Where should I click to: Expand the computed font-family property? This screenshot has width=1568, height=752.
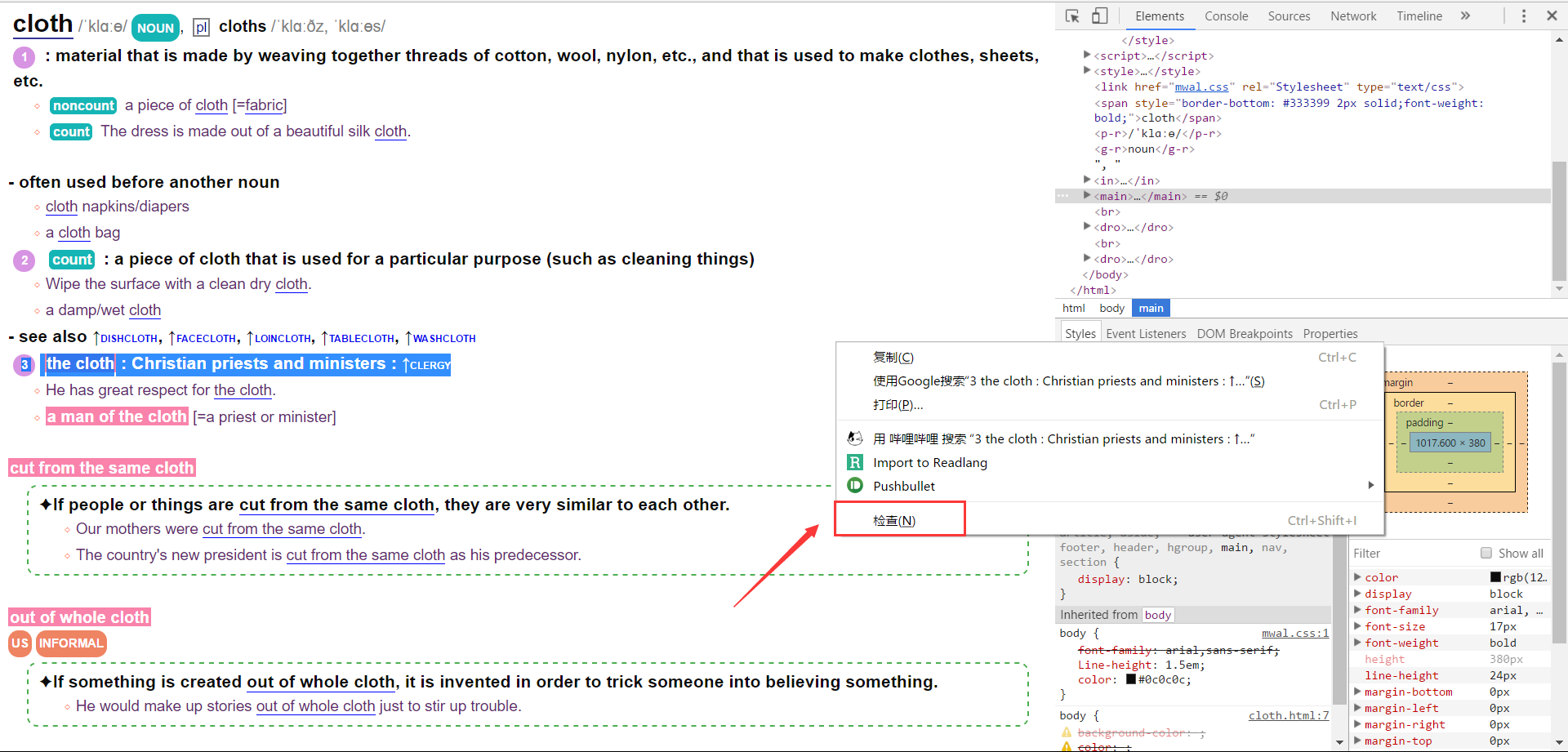[1358, 610]
